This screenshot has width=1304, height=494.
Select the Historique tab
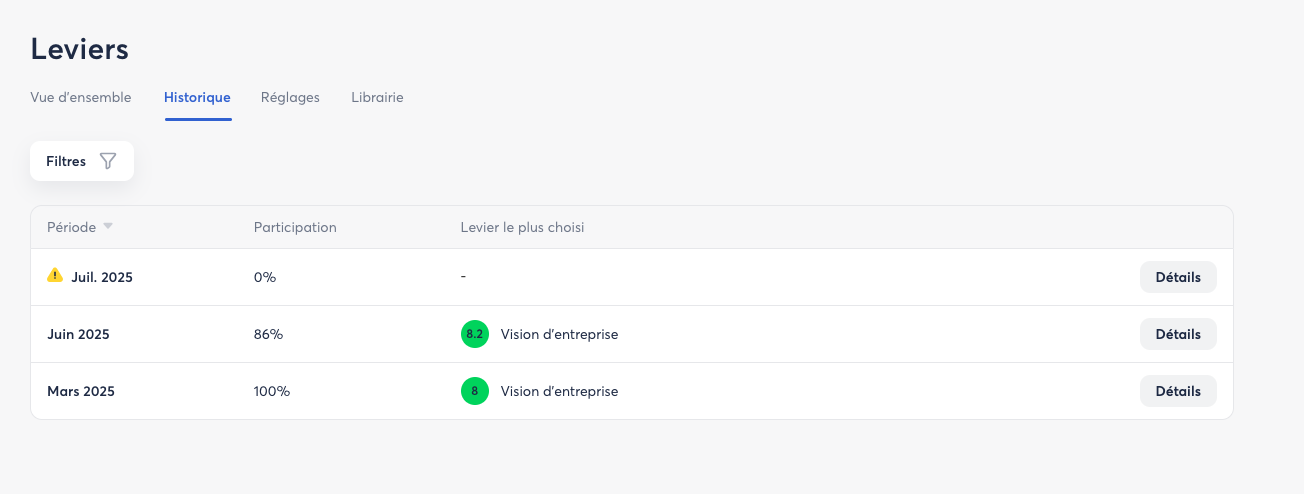[197, 97]
